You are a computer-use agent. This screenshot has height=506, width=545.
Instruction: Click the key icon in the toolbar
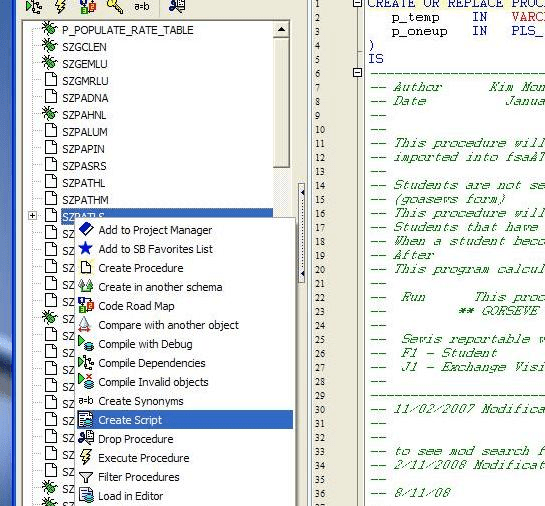pos(115,6)
